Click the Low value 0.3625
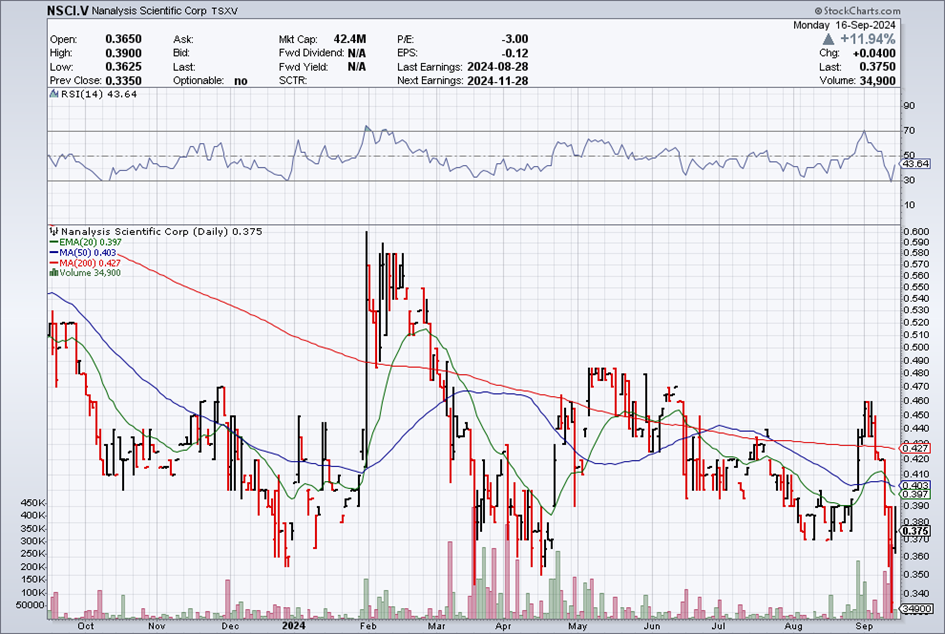This screenshot has height=634, width=945. click(x=124, y=67)
